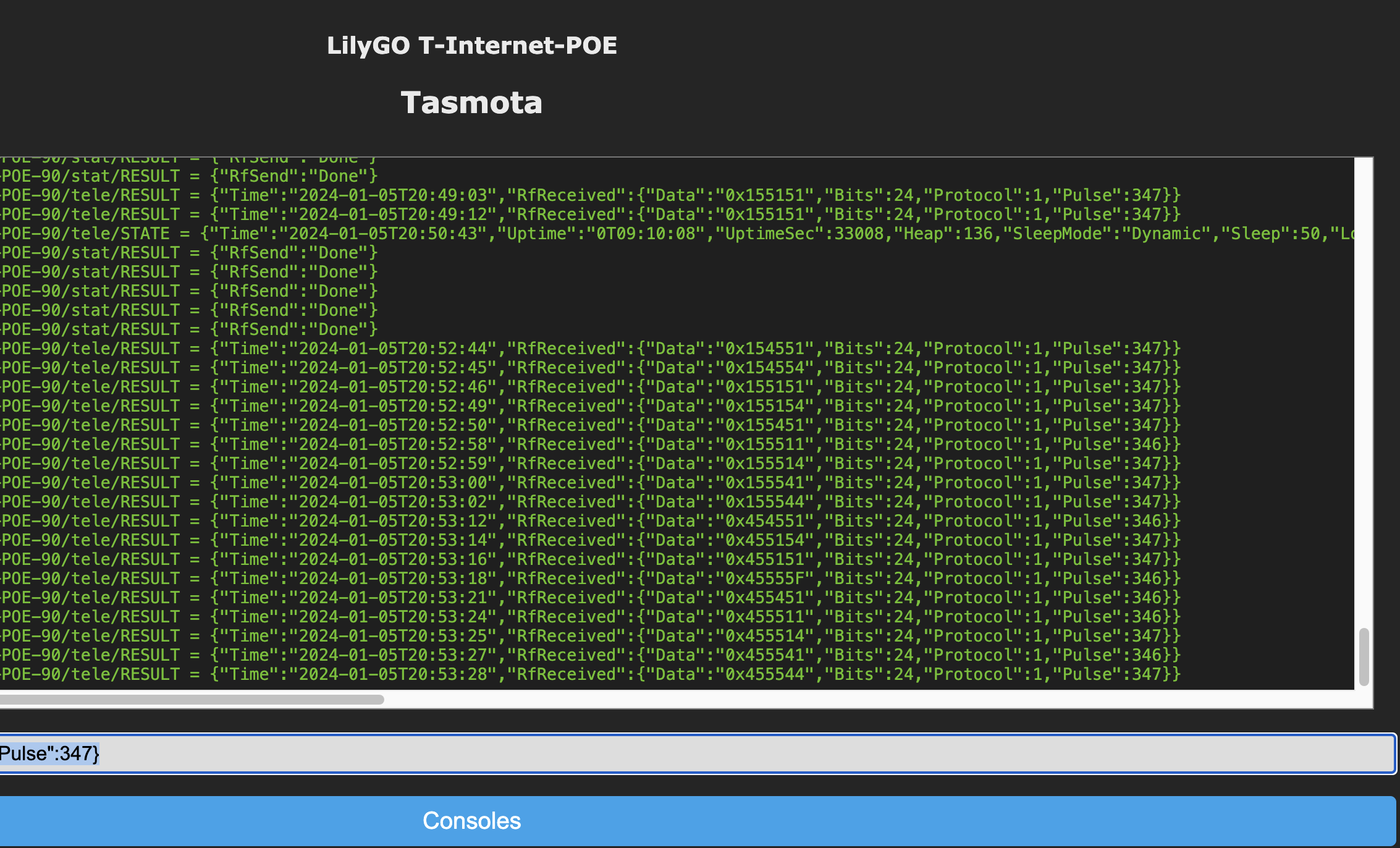This screenshot has height=848, width=1400.
Task: Select log entry with Data 0x155451
Action: pyautogui.click(x=590, y=425)
